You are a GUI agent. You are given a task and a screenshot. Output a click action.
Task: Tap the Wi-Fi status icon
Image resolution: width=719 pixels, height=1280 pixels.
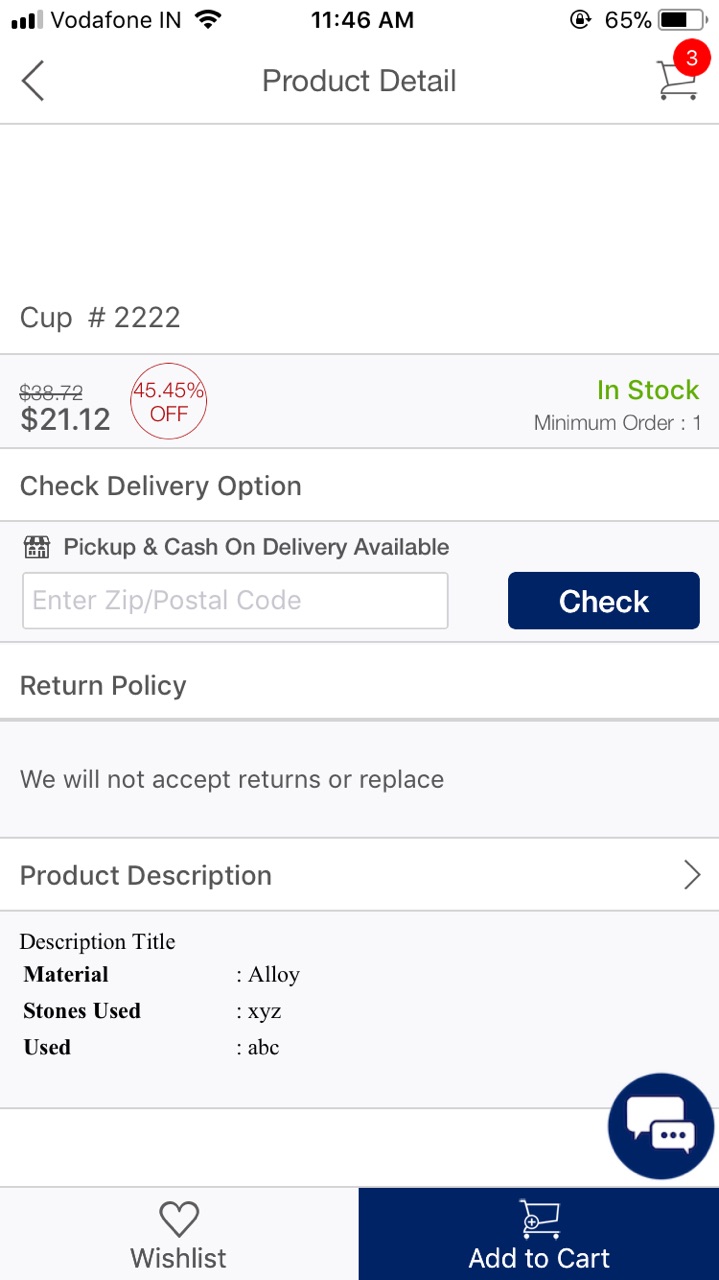click(x=208, y=19)
